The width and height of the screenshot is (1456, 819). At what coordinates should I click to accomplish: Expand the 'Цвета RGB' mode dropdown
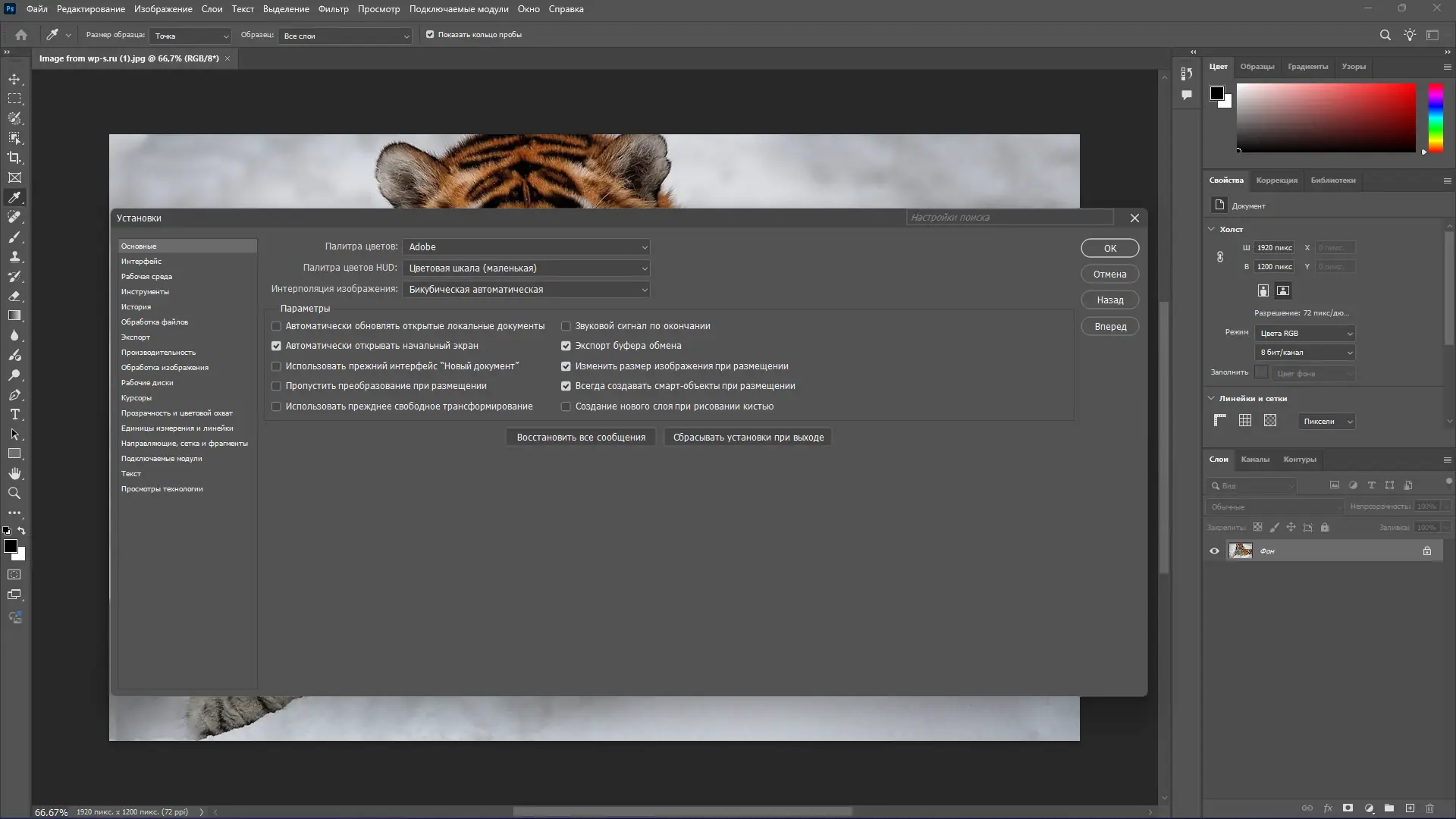point(1304,334)
